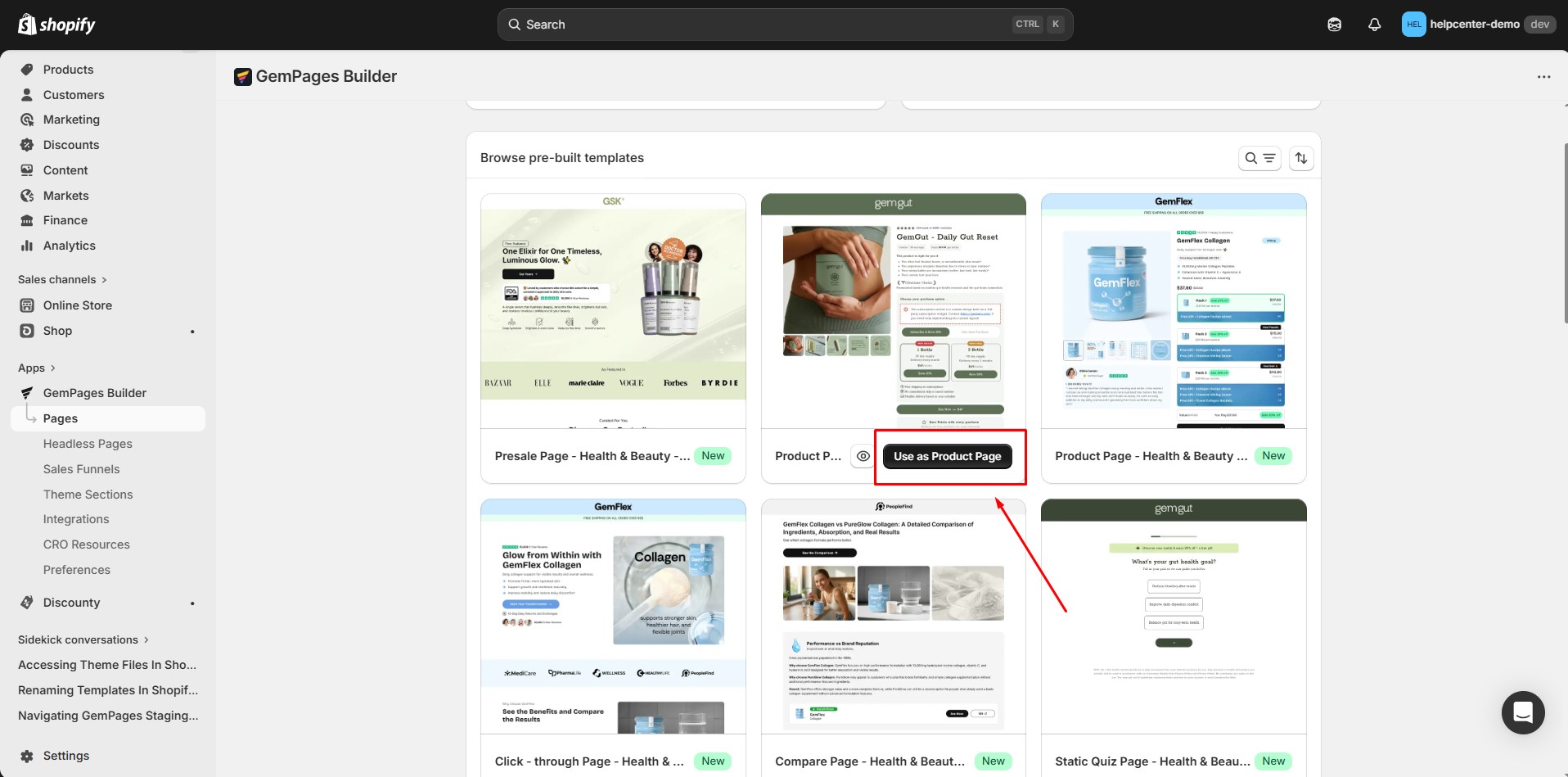Expand the Apps section
Image resolution: width=1568 pixels, height=777 pixels.
point(54,368)
